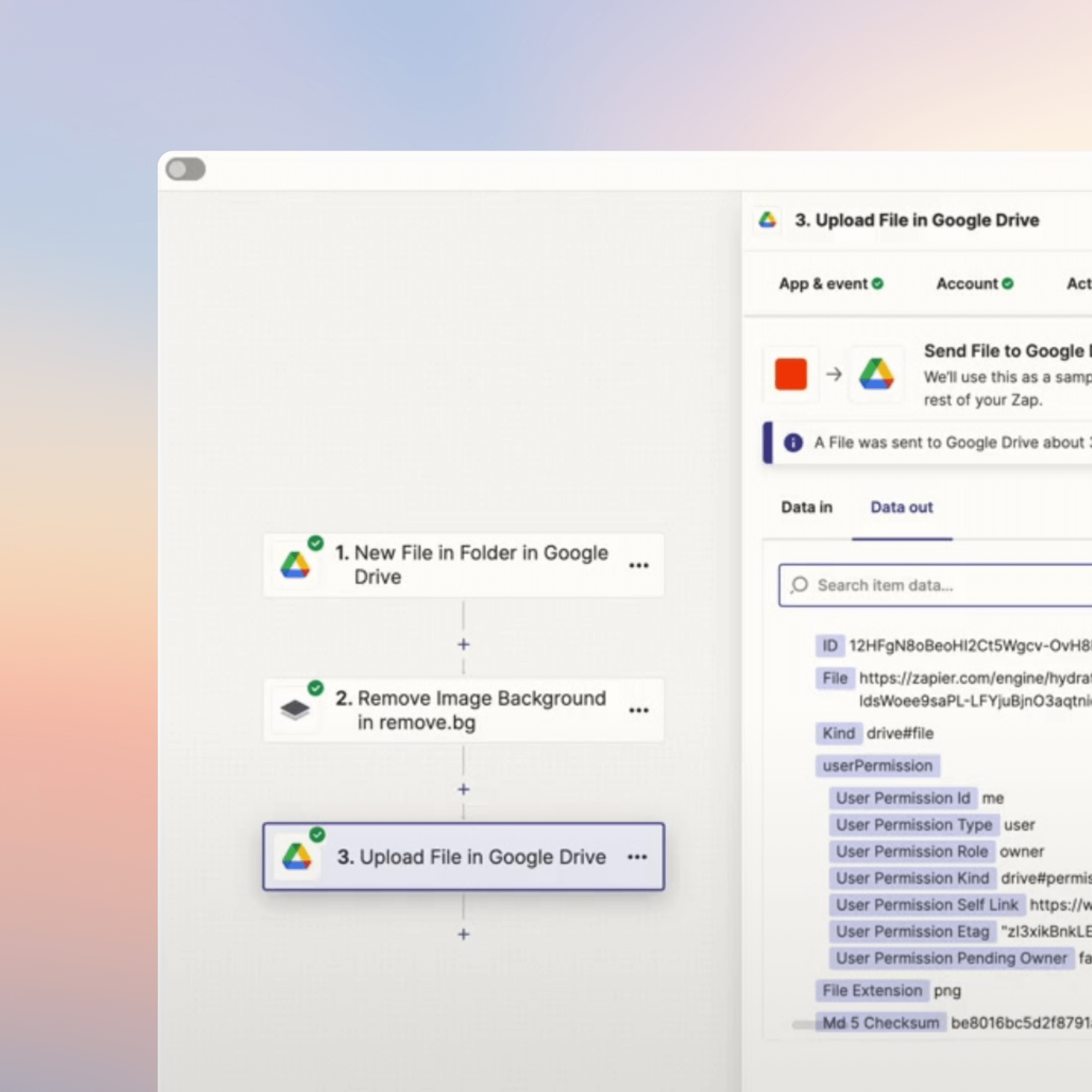Open the three-dot menu for step 1
Screen dimensions: 1092x1092
[x=638, y=565]
